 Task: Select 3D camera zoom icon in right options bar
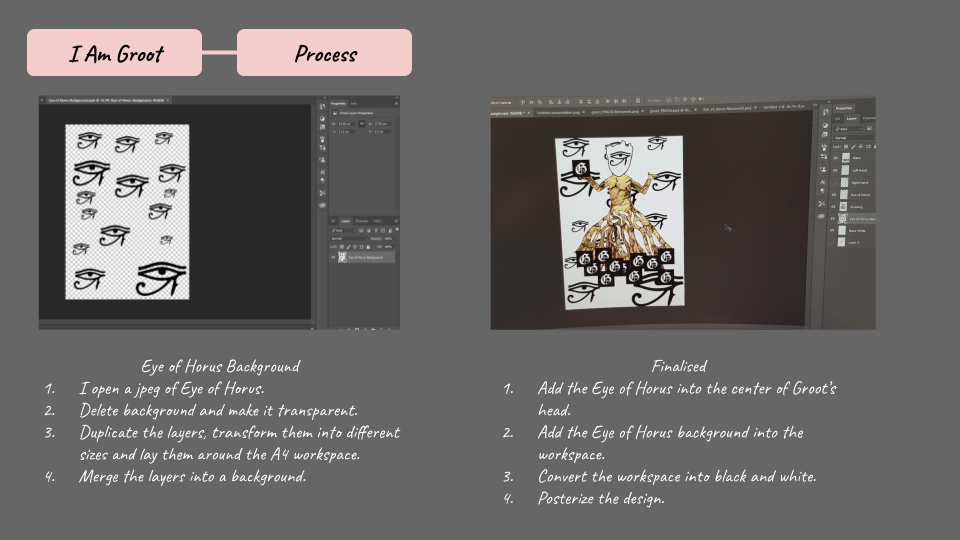[x=701, y=99]
